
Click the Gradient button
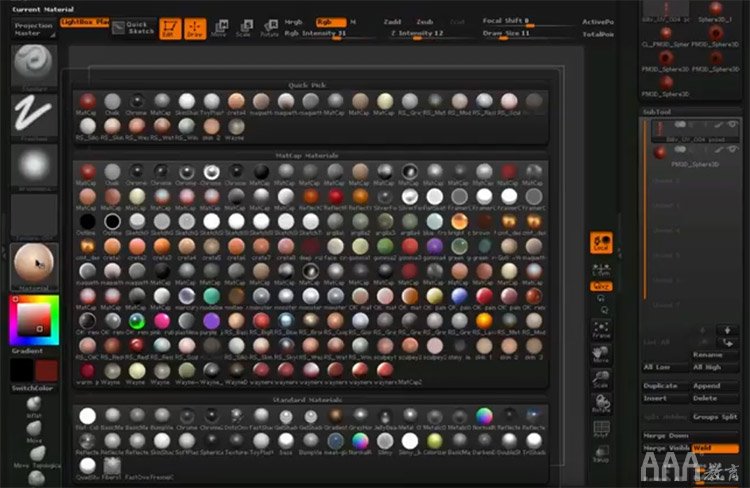coord(27,351)
